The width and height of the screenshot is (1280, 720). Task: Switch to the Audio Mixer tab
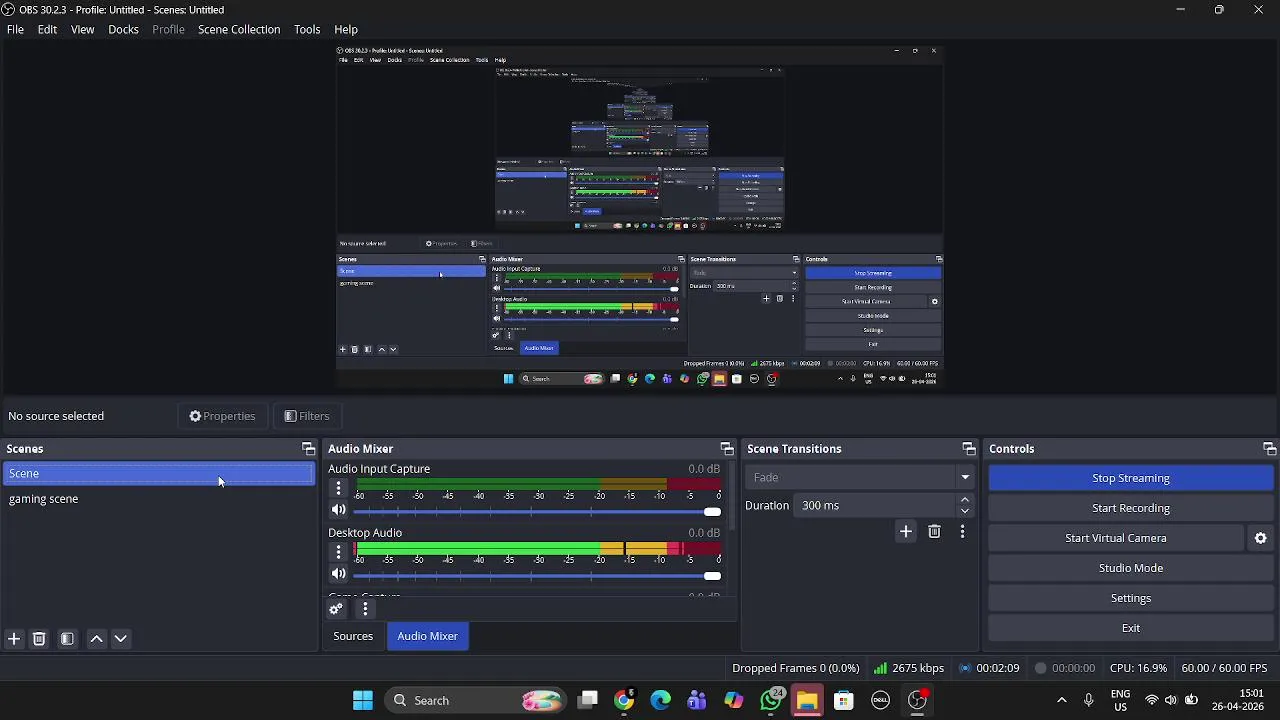427,636
